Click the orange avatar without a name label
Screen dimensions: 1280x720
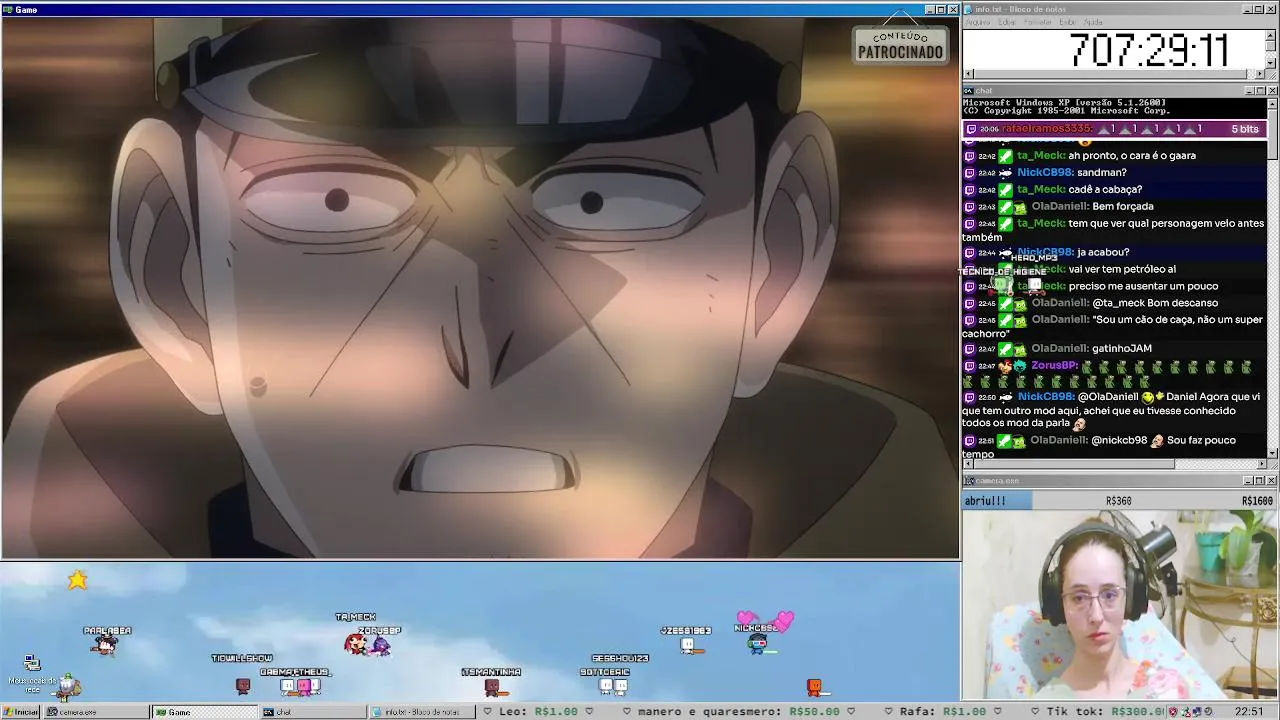(814, 687)
